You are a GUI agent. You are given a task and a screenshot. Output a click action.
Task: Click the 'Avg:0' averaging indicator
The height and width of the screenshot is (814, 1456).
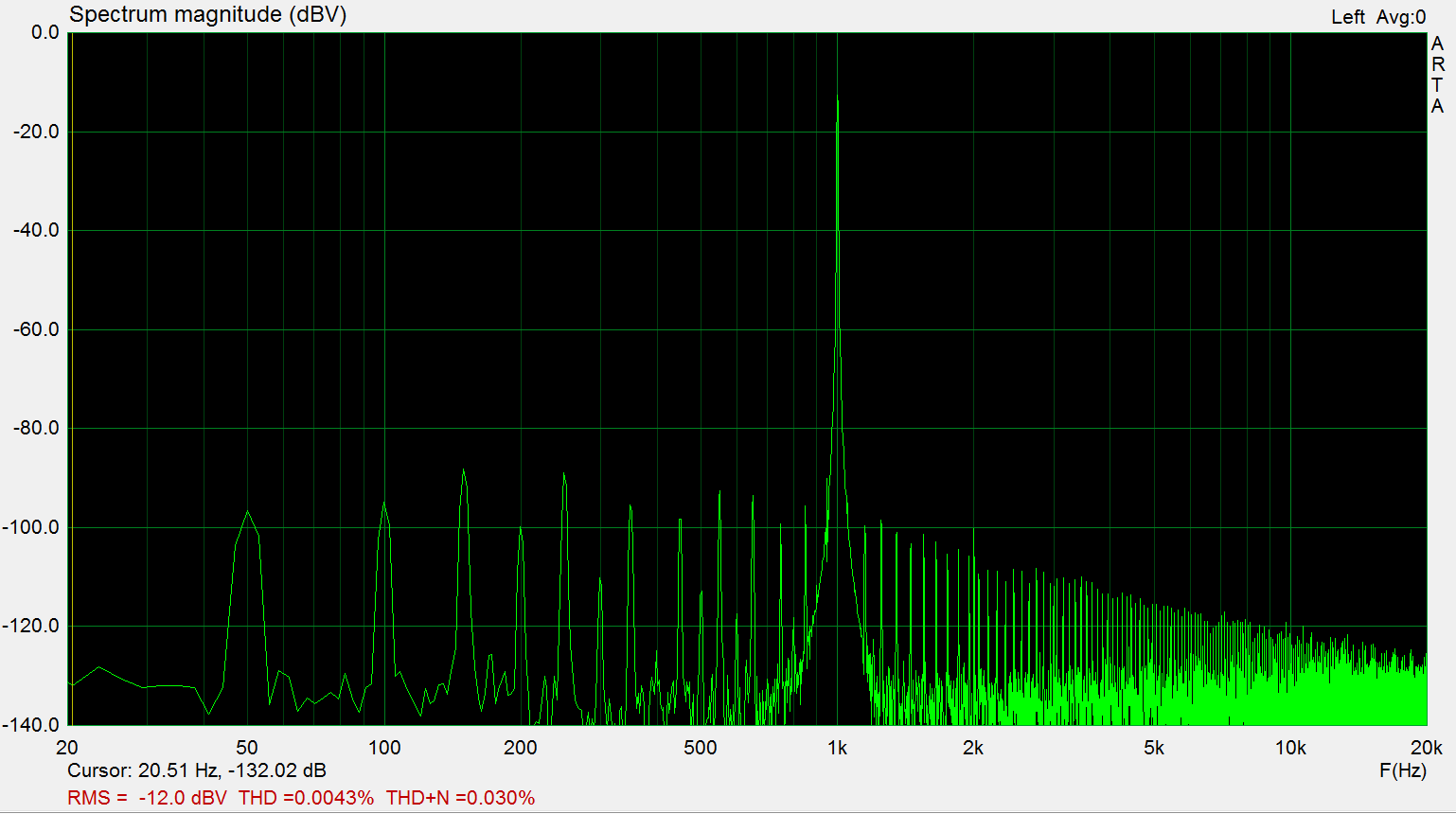tap(1401, 17)
